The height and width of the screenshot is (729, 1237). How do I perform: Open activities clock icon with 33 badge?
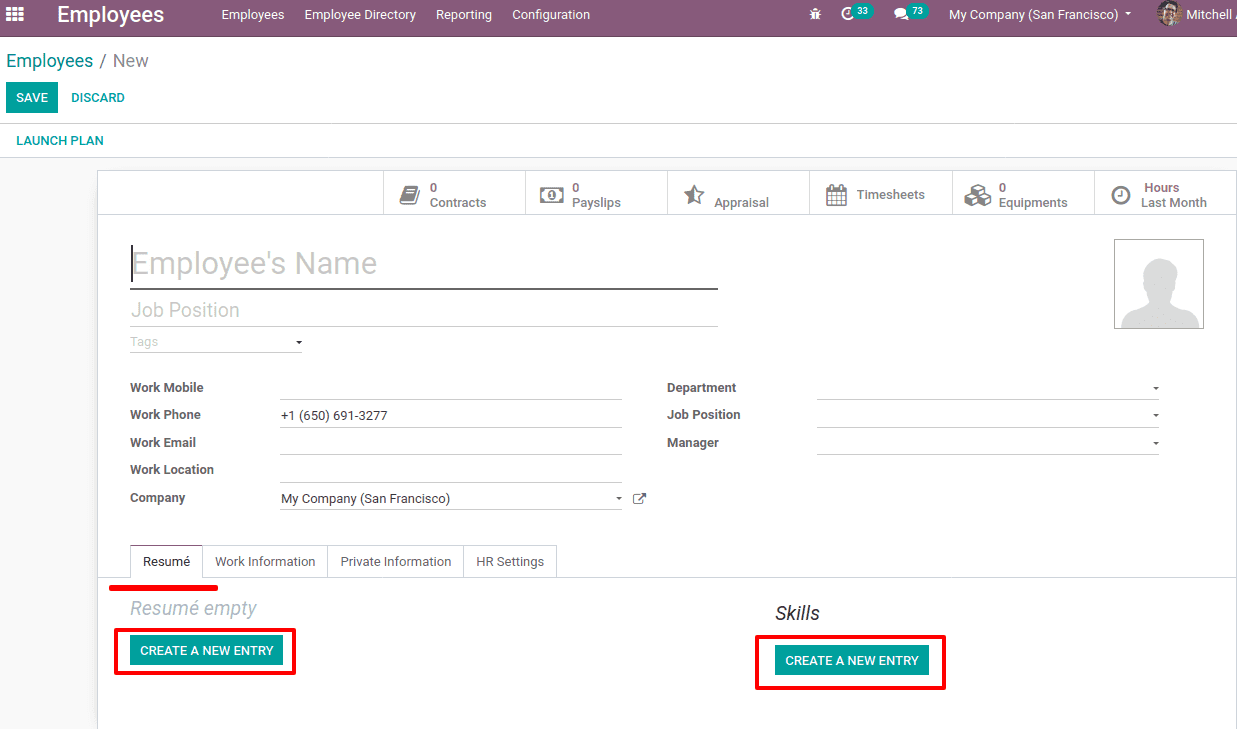pyautogui.click(x=856, y=13)
